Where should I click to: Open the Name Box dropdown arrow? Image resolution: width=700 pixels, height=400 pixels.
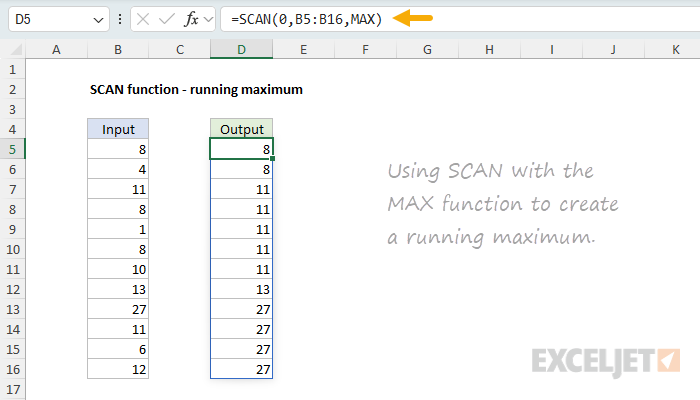coord(96,19)
